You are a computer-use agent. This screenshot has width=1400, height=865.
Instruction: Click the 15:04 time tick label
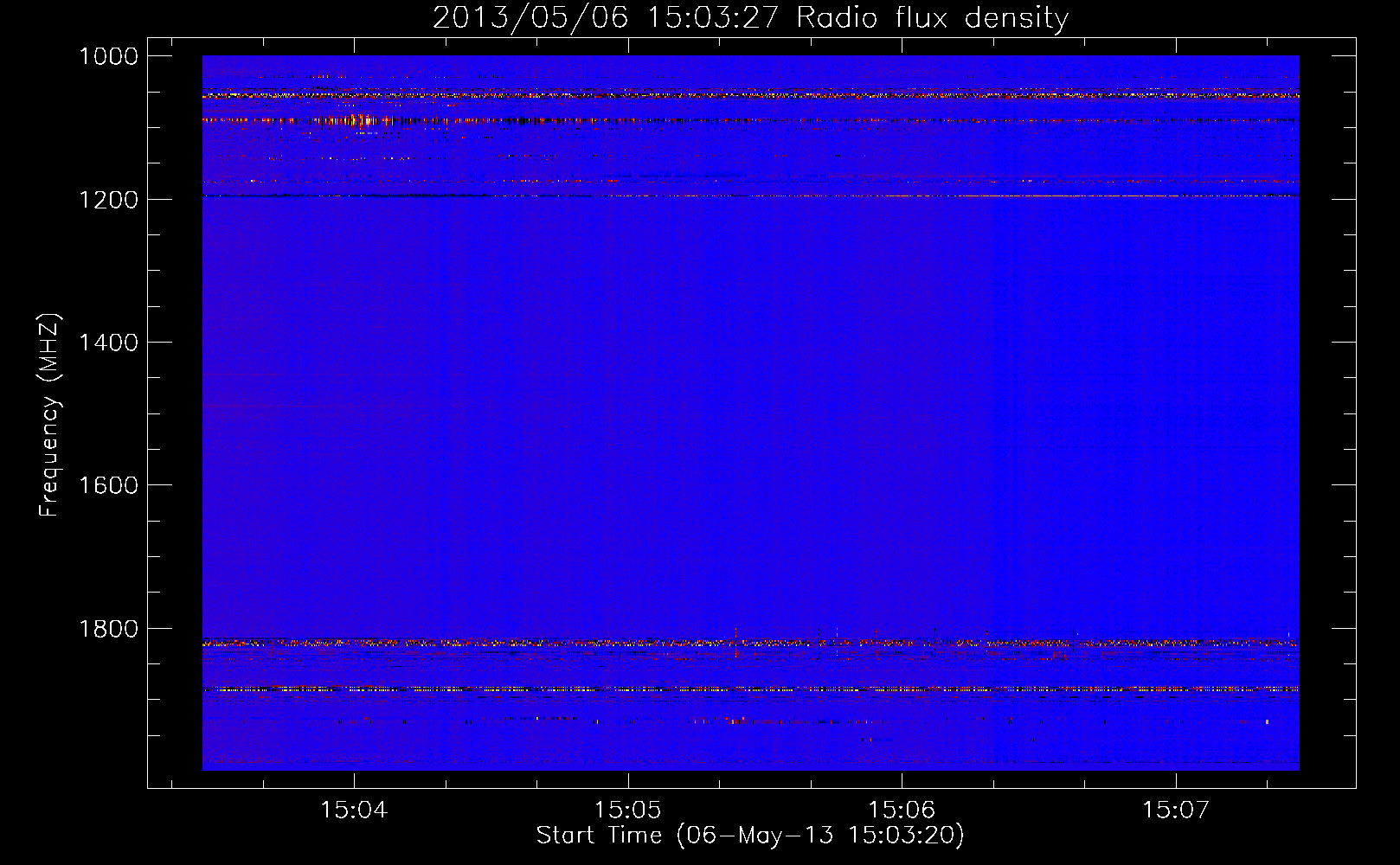point(354,810)
